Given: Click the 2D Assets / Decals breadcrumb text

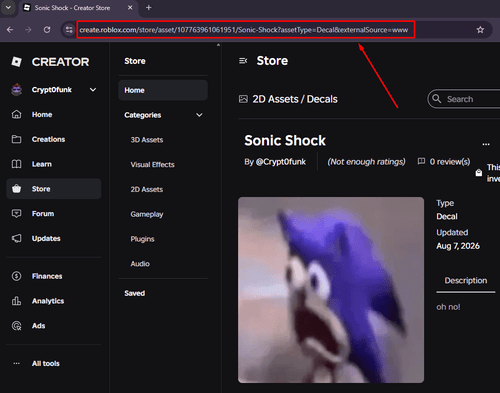Looking at the screenshot, I should click(295, 99).
